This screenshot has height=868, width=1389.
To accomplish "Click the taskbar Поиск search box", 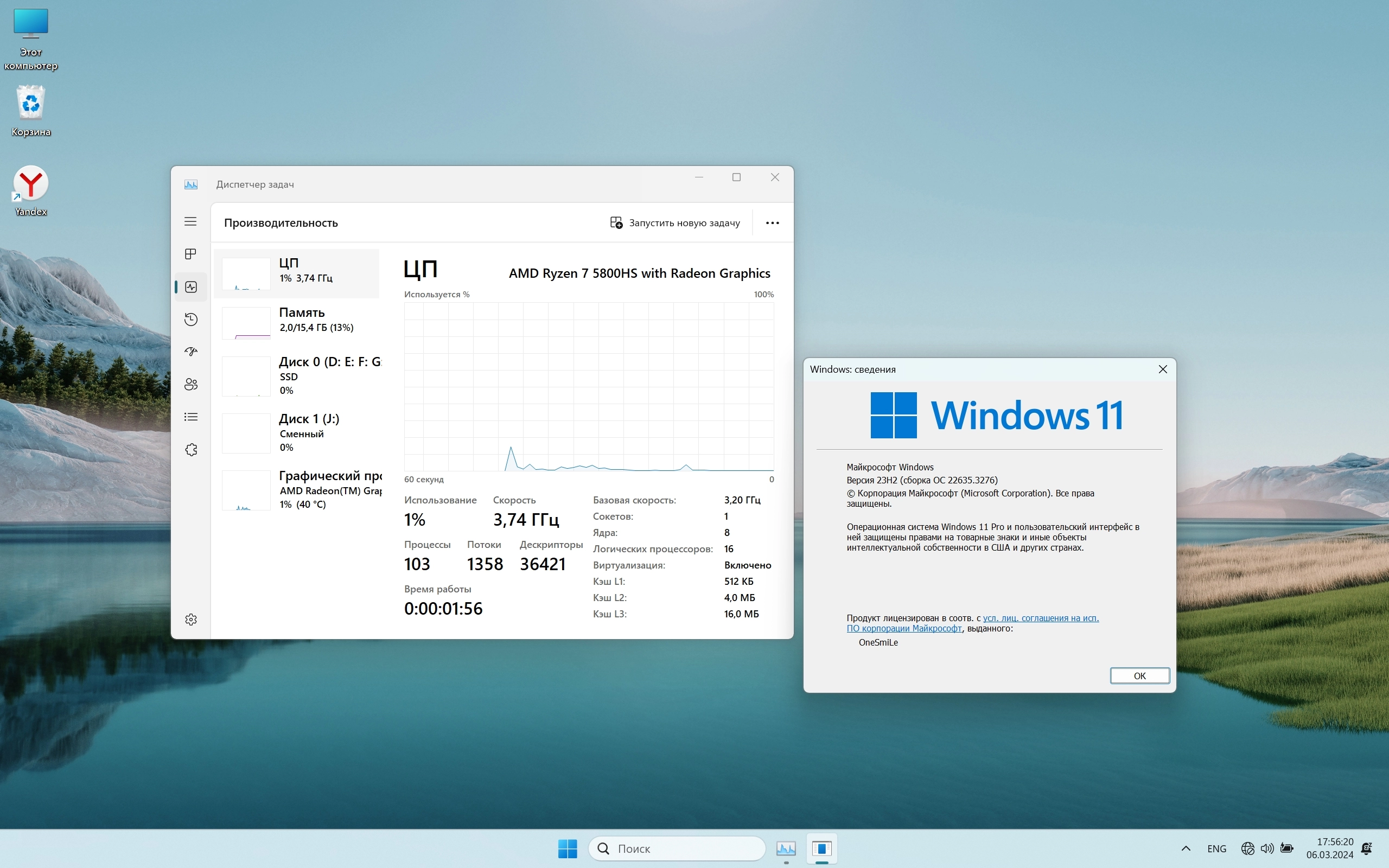I will point(677,848).
